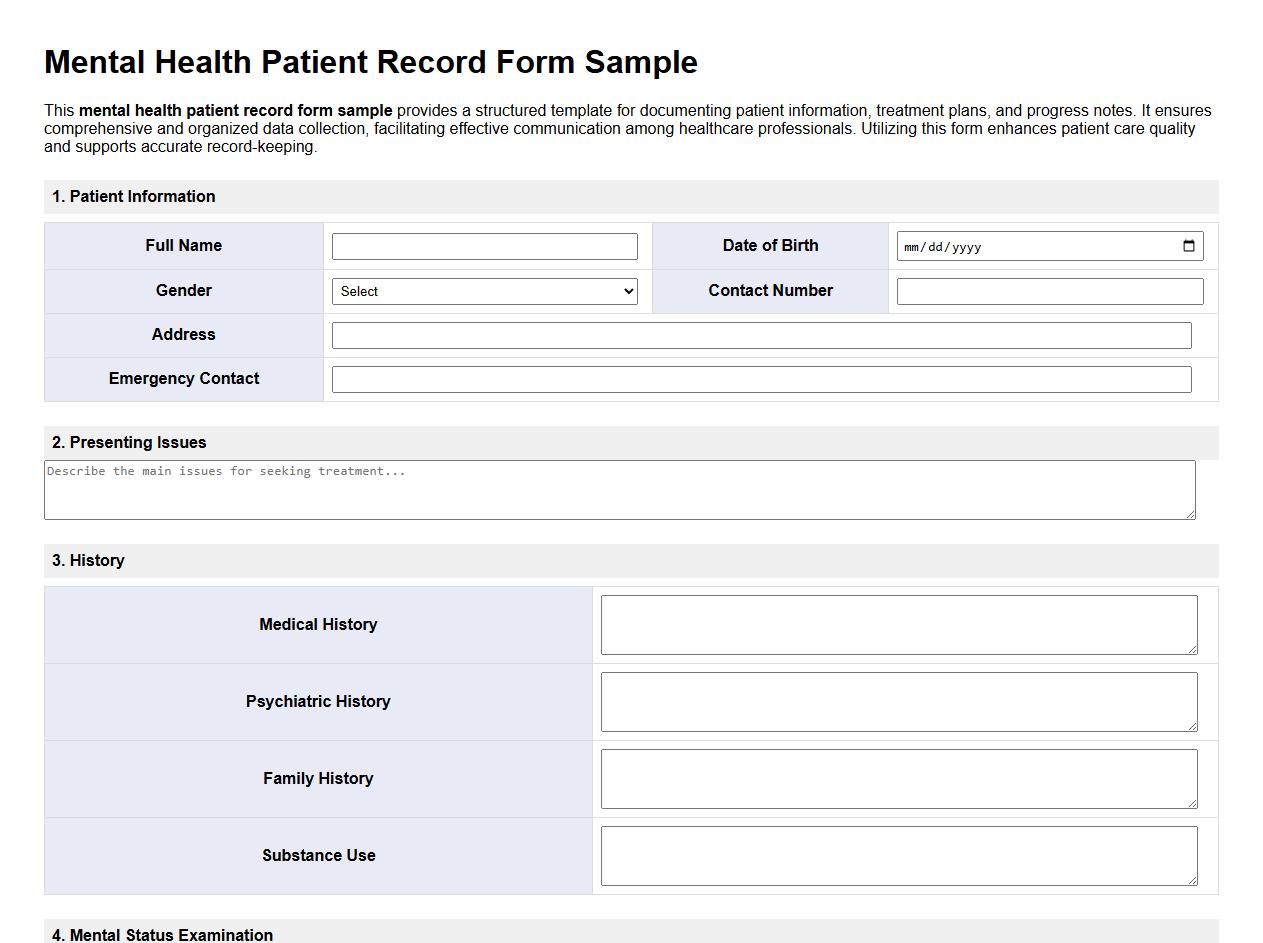This screenshot has width=1263, height=943.
Task: Select the Address input field
Action: (762, 335)
